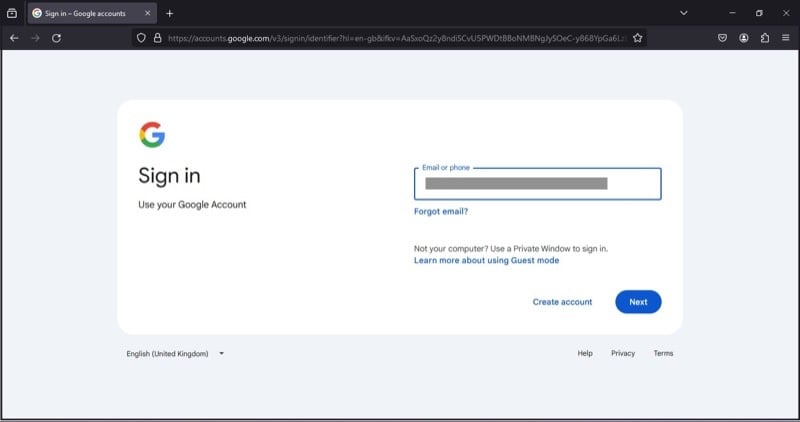
Task: Click the Next button
Action: coord(638,302)
